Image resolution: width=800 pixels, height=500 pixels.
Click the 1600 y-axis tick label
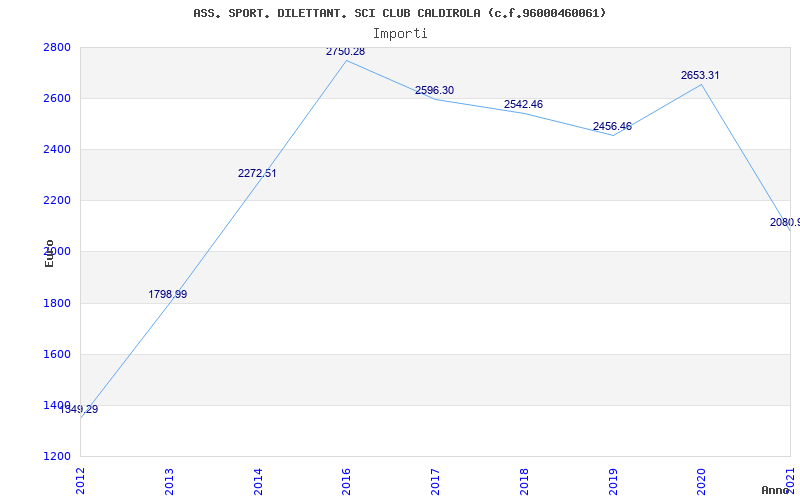pyautogui.click(x=55, y=354)
